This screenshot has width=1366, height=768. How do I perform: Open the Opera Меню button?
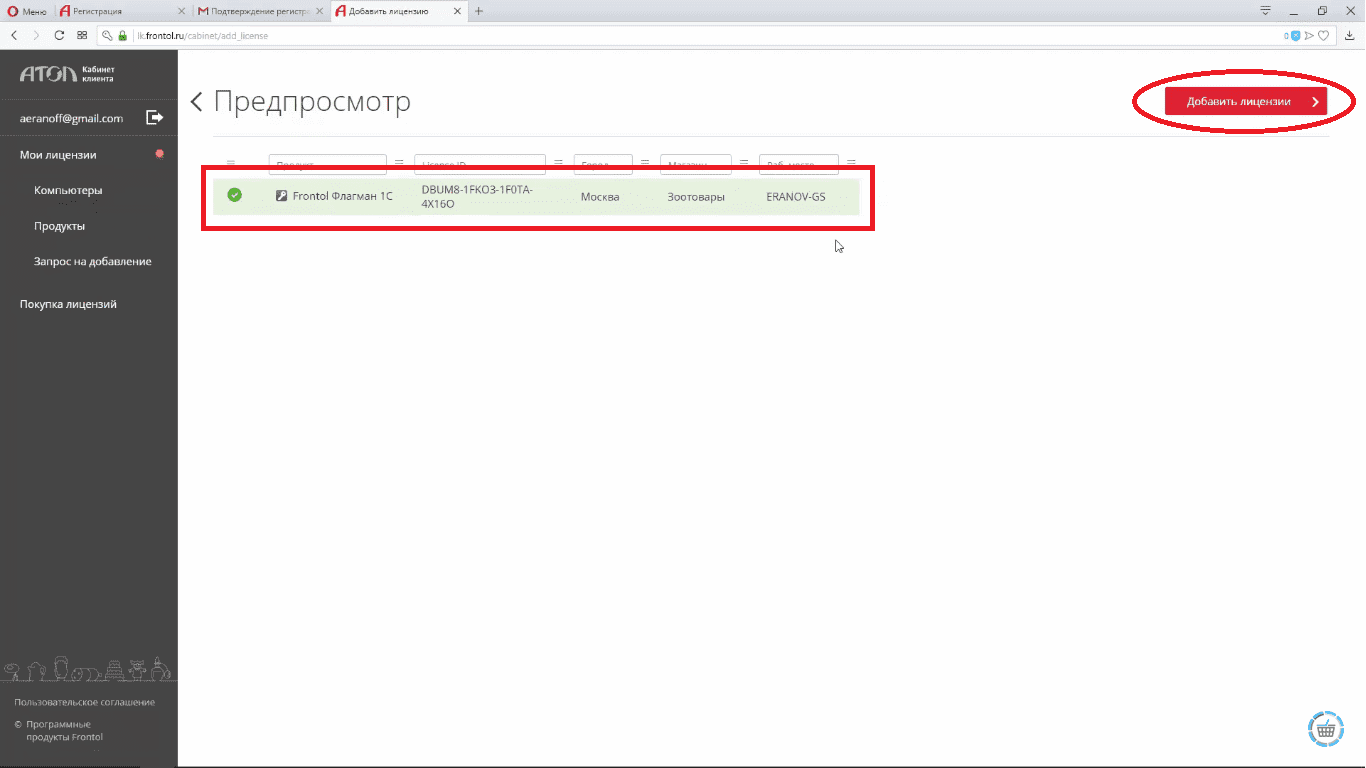[27, 11]
